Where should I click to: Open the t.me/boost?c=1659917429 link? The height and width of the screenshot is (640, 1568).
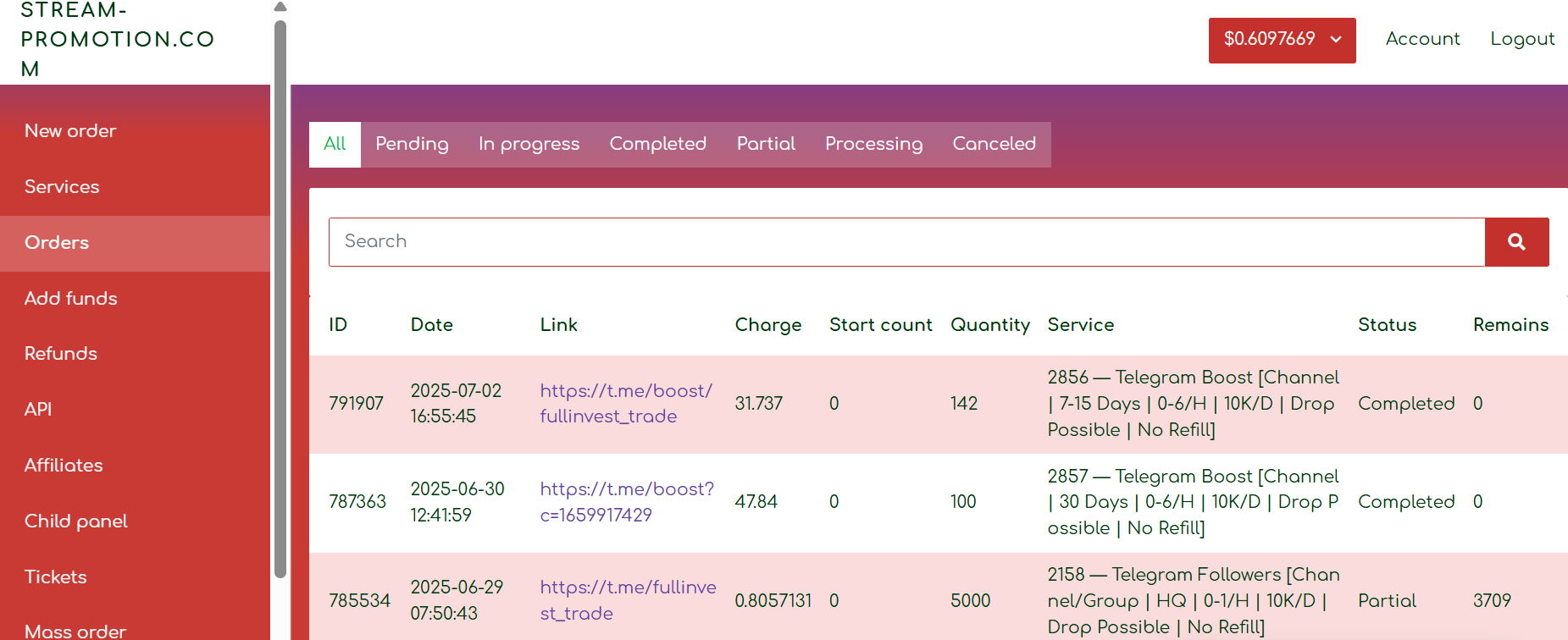[x=627, y=502]
